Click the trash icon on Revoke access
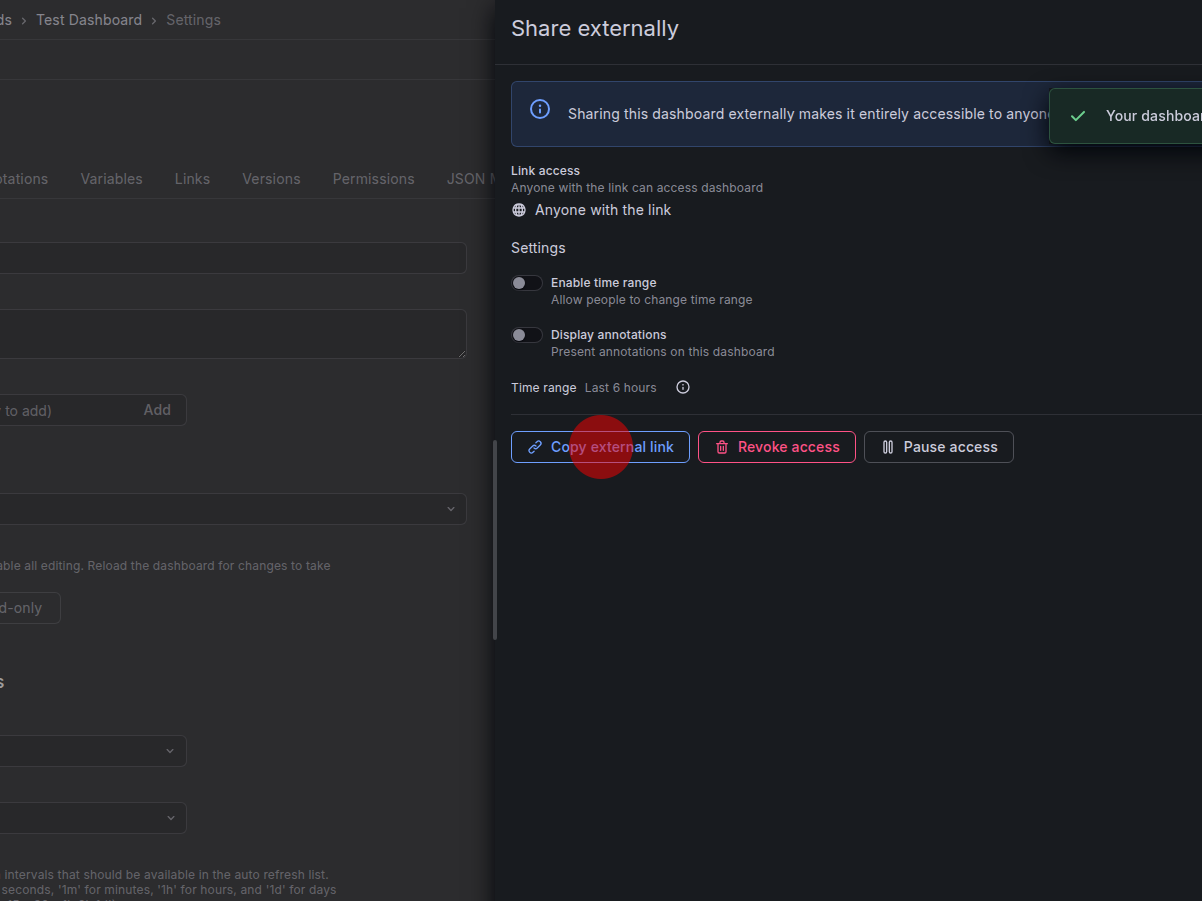Screen dimensions: 1202x901 pyautogui.click(x=722, y=447)
